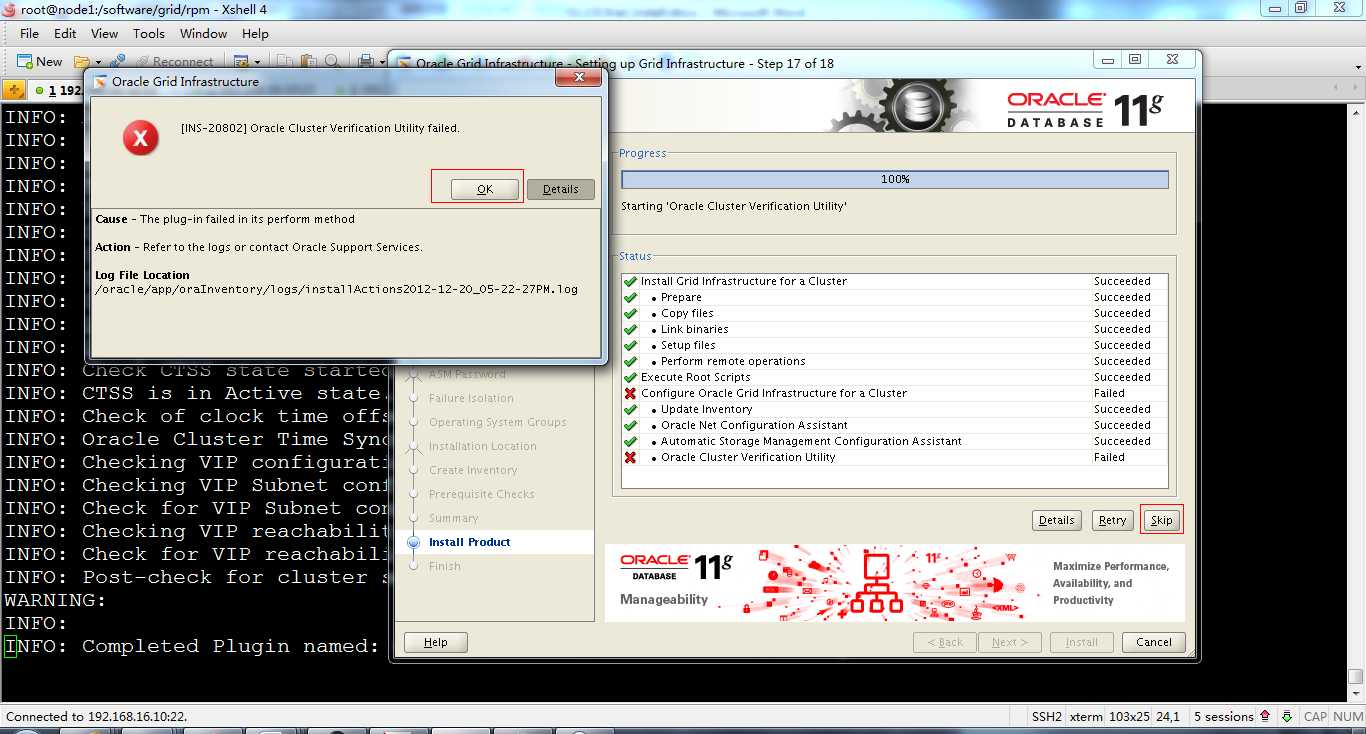Screen dimensions: 1366x734
Task: Click the green check beside Copy files
Action: [x=630, y=313]
